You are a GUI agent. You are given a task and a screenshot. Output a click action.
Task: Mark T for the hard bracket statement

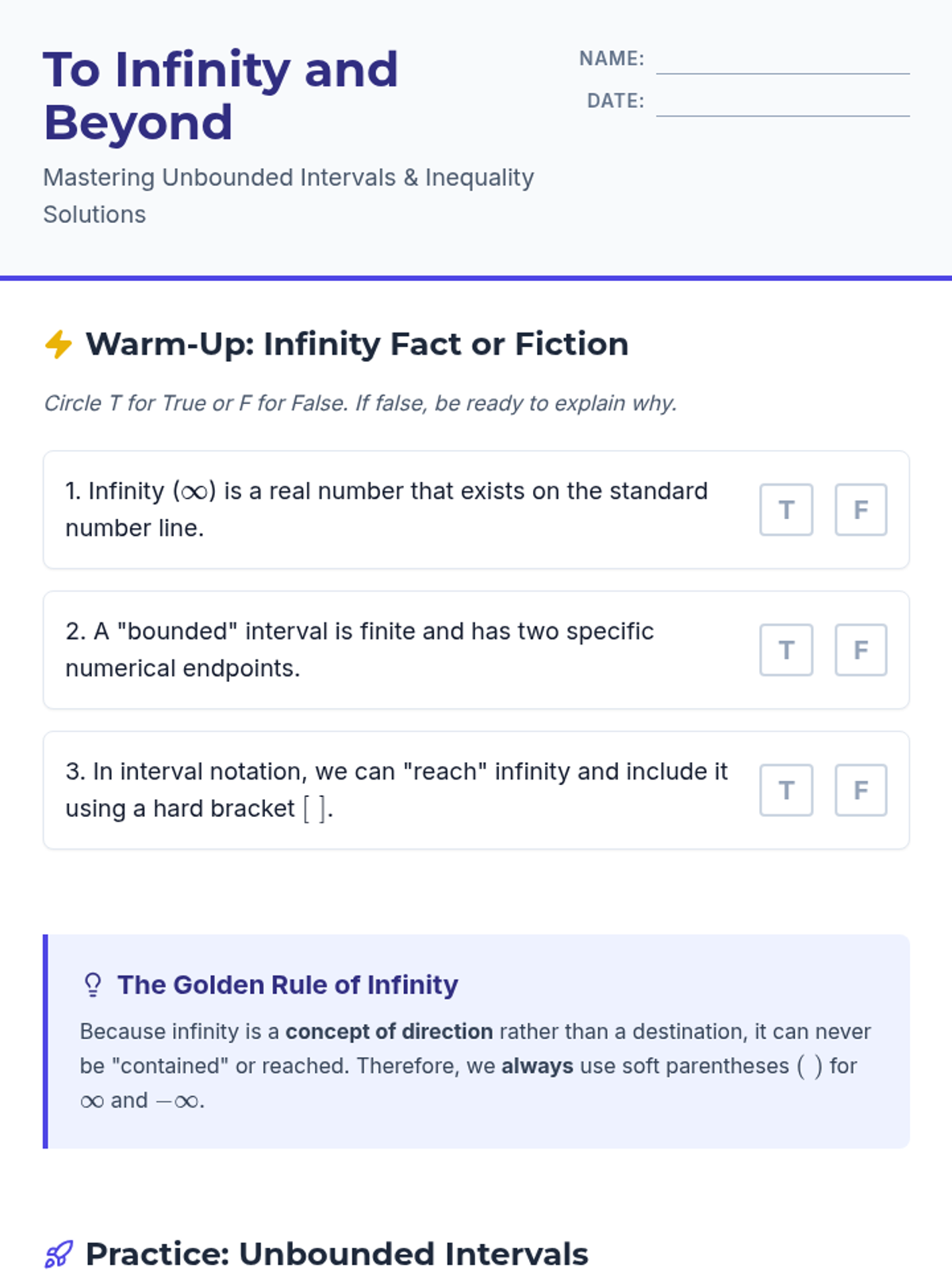786,790
